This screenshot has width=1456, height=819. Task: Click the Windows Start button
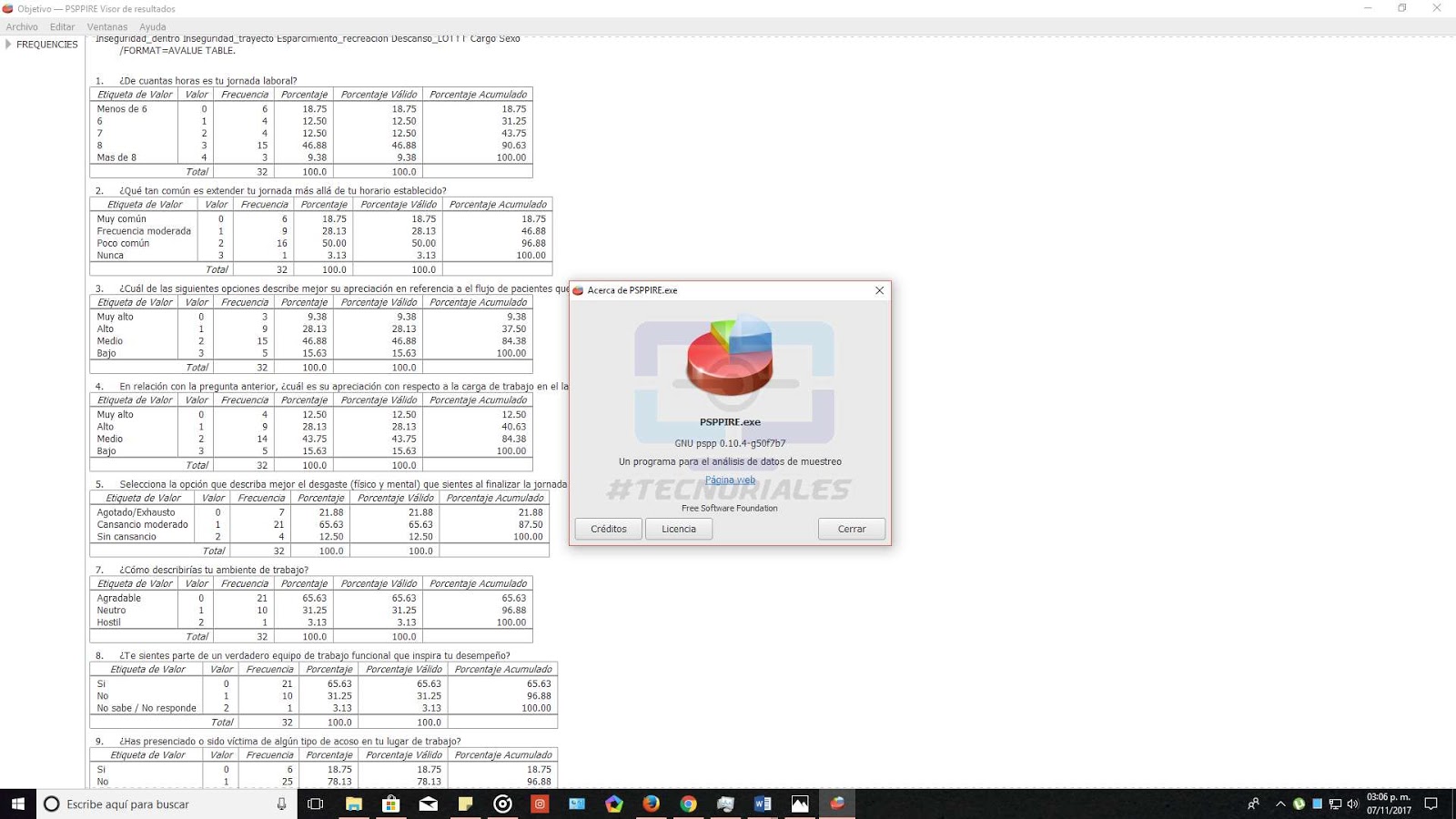pyautogui.click(x=17, y=804)
